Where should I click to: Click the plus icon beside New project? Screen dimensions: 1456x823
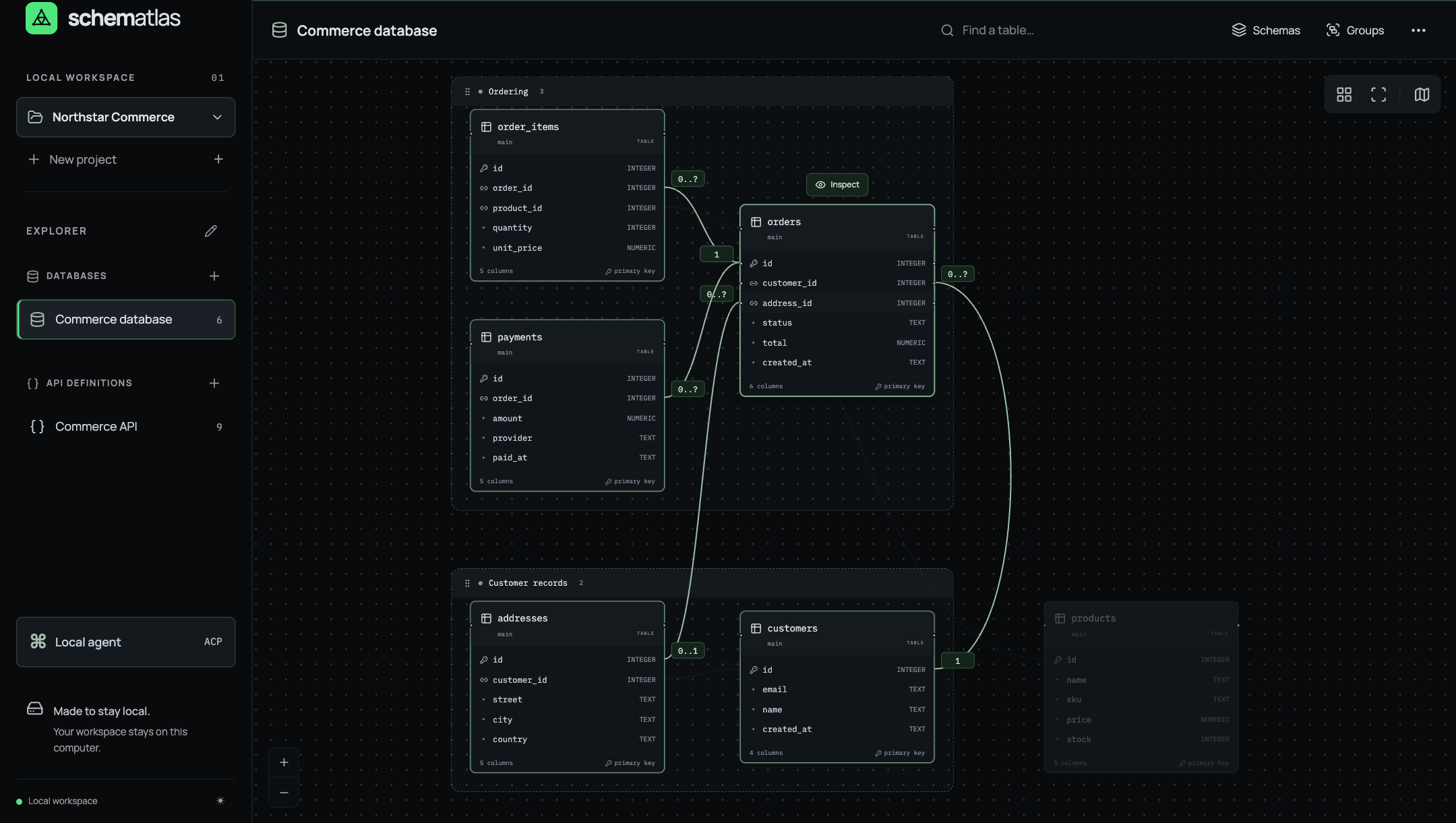(x=218, y=159)
